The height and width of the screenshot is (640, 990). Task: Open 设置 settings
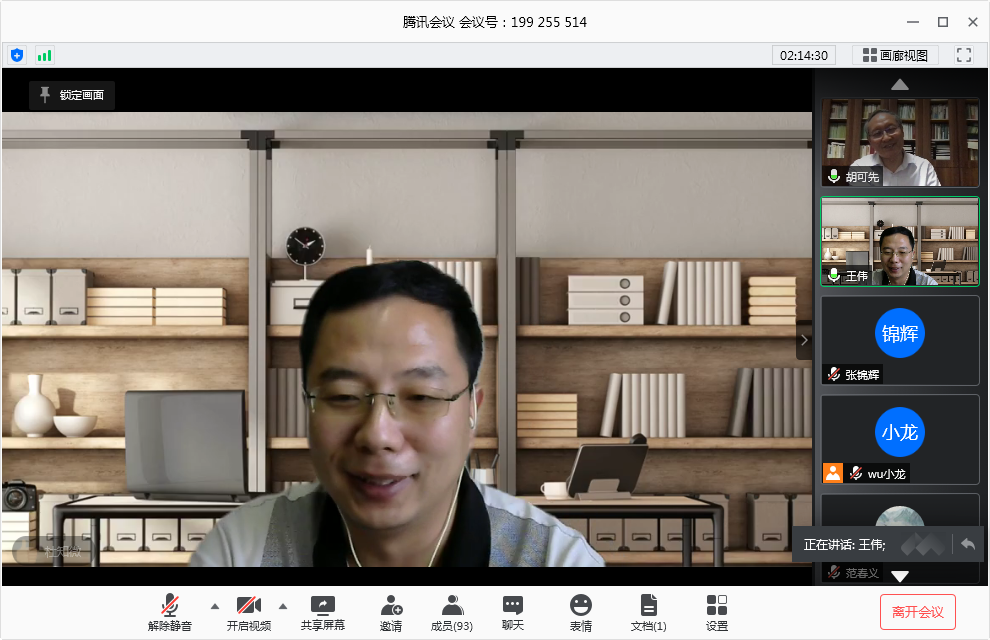[x=717, y=612]
